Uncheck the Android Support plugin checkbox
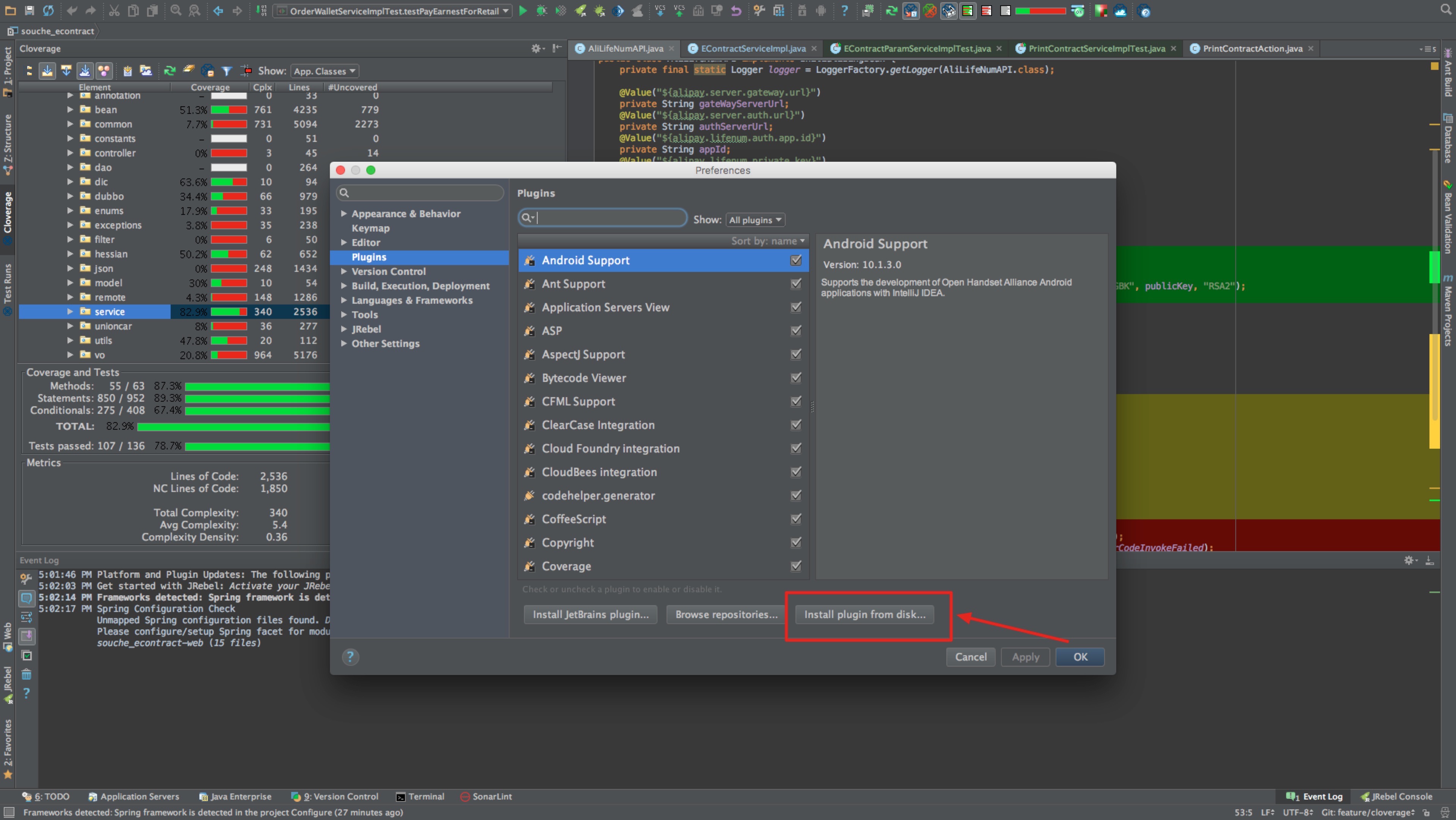Image resolution: width=1456 pixels, height=820 pixels. 796,260
